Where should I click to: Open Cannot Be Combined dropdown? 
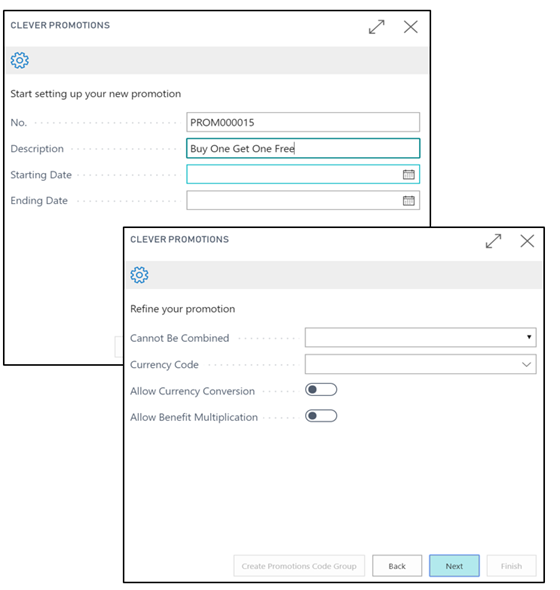click(420, 337)
